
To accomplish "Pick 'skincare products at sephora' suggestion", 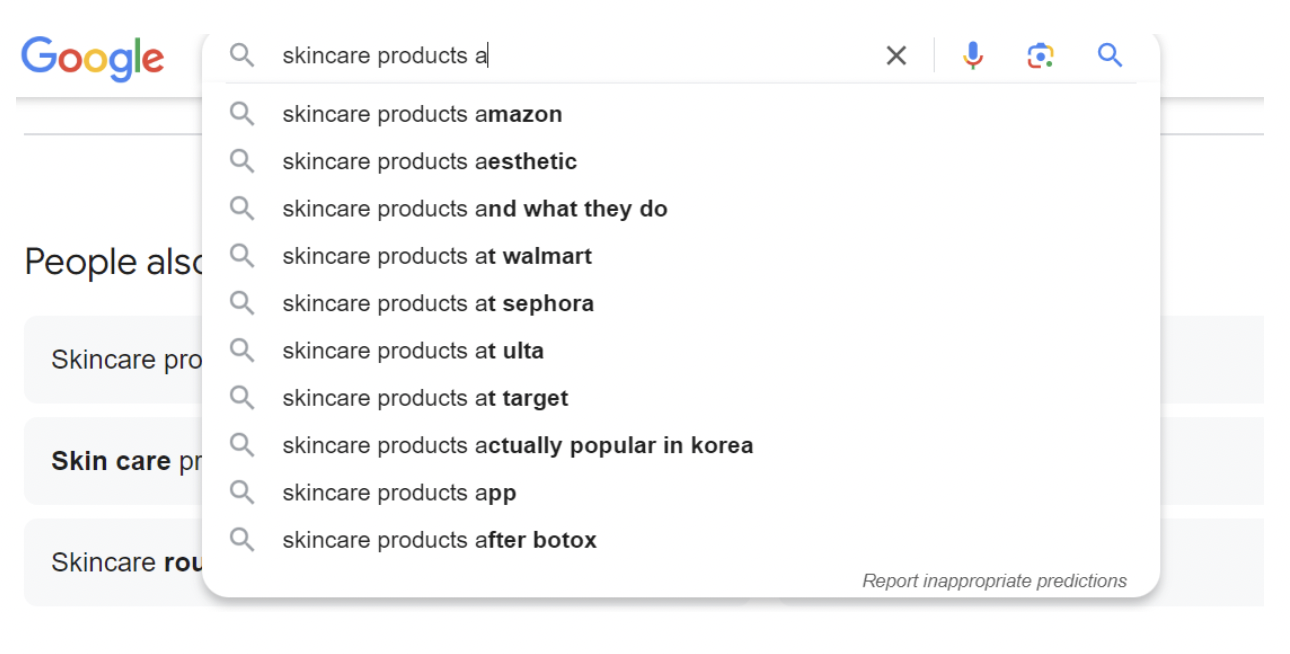I will tap(438, 303).
